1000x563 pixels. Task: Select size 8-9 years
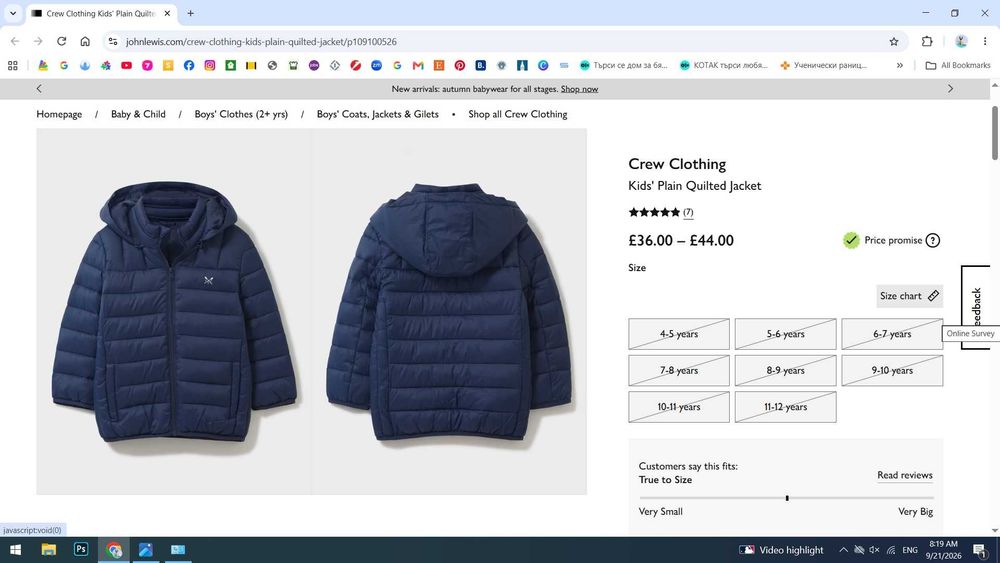(x=785, y=370)
